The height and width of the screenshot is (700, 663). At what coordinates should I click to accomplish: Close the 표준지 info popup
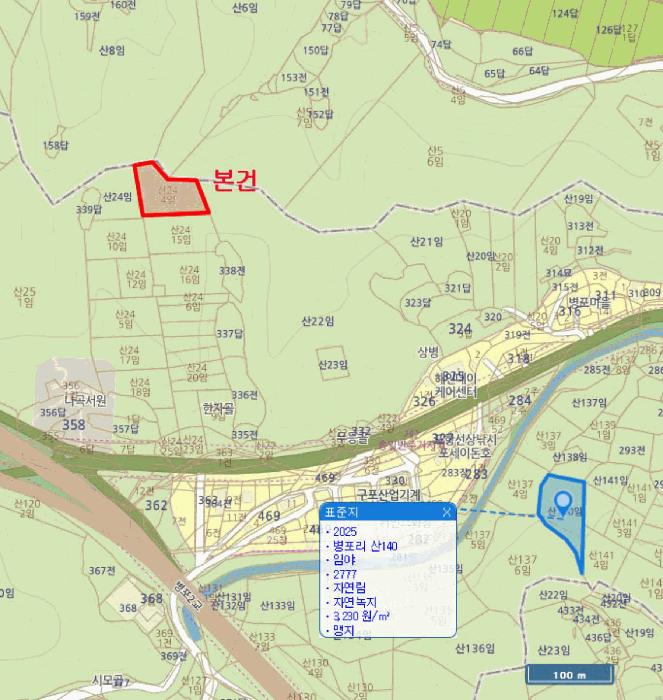pos(447,512)
